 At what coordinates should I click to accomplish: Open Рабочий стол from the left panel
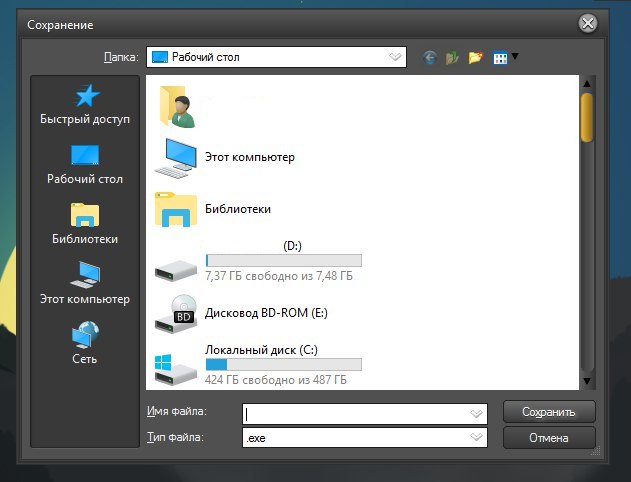(85, 165)
